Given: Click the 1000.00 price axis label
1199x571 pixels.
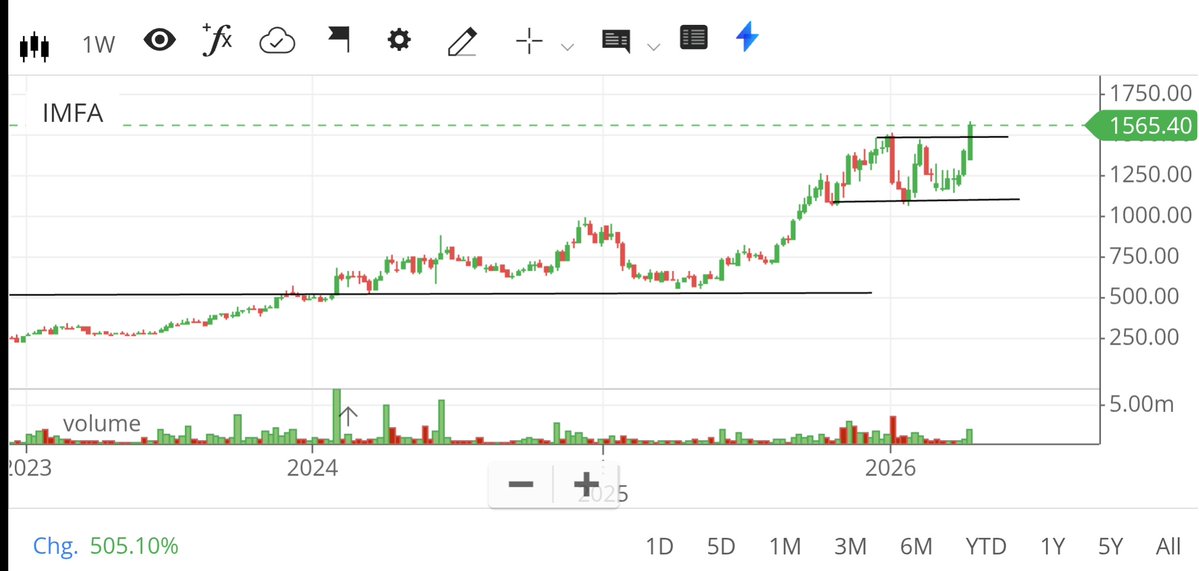Looking at the screenshot, I should (x=1151, y=215).
